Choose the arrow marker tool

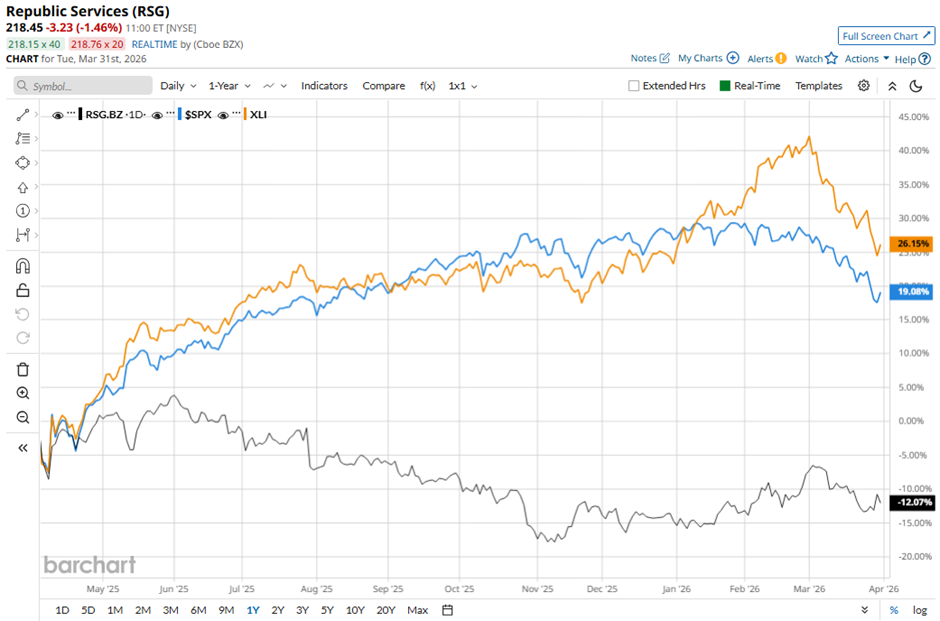coord(23,188)
